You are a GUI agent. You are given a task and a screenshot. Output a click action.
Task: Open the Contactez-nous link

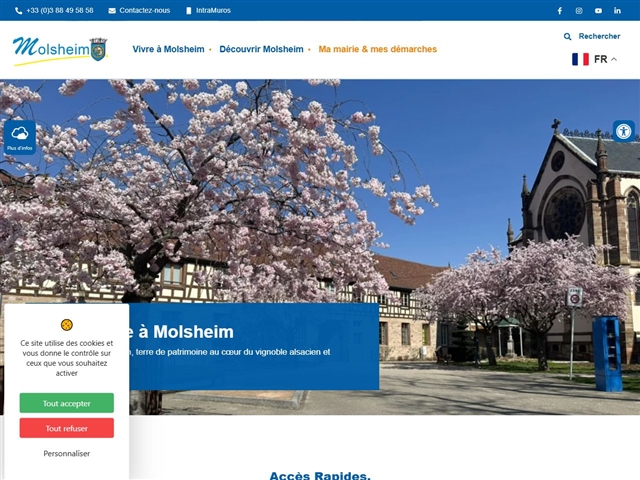(x=144, y=11)
